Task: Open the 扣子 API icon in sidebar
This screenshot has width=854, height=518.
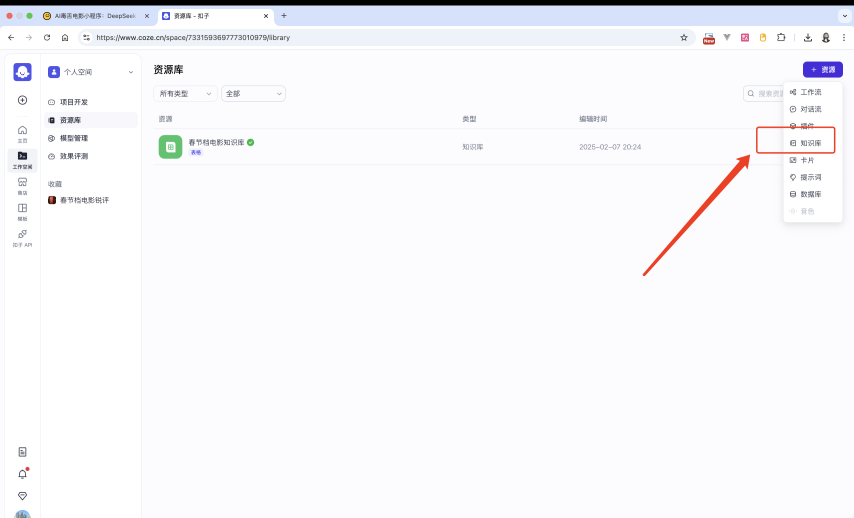Action: point(22,237)
